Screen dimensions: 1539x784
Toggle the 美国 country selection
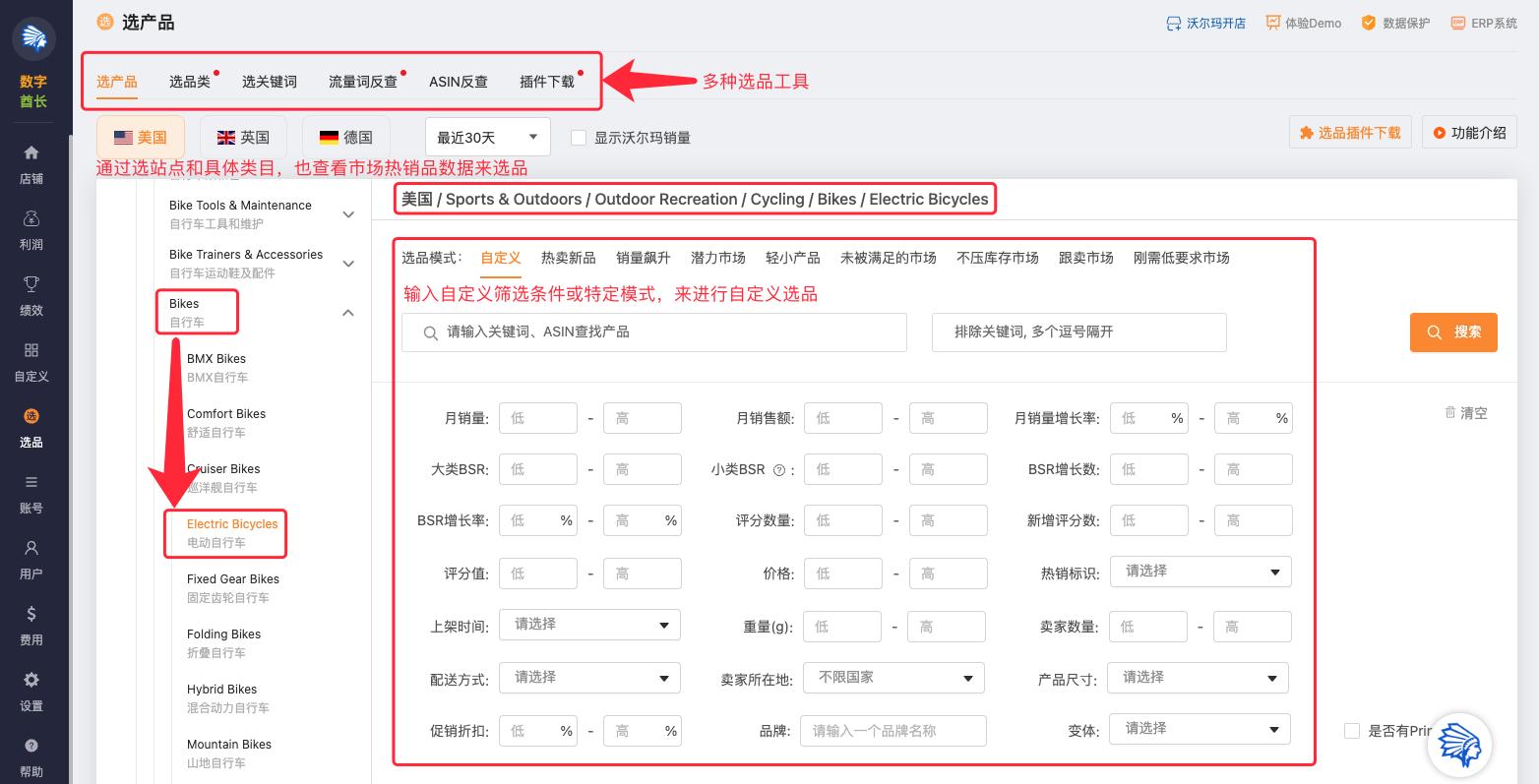141,137
